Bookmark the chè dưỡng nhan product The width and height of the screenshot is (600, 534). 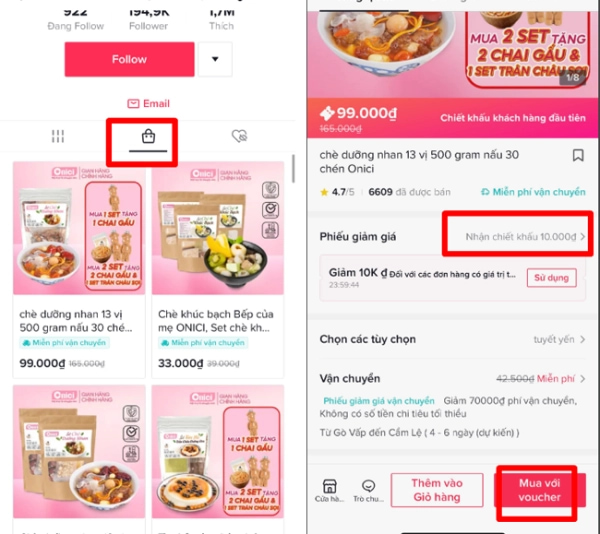(578, 155)
